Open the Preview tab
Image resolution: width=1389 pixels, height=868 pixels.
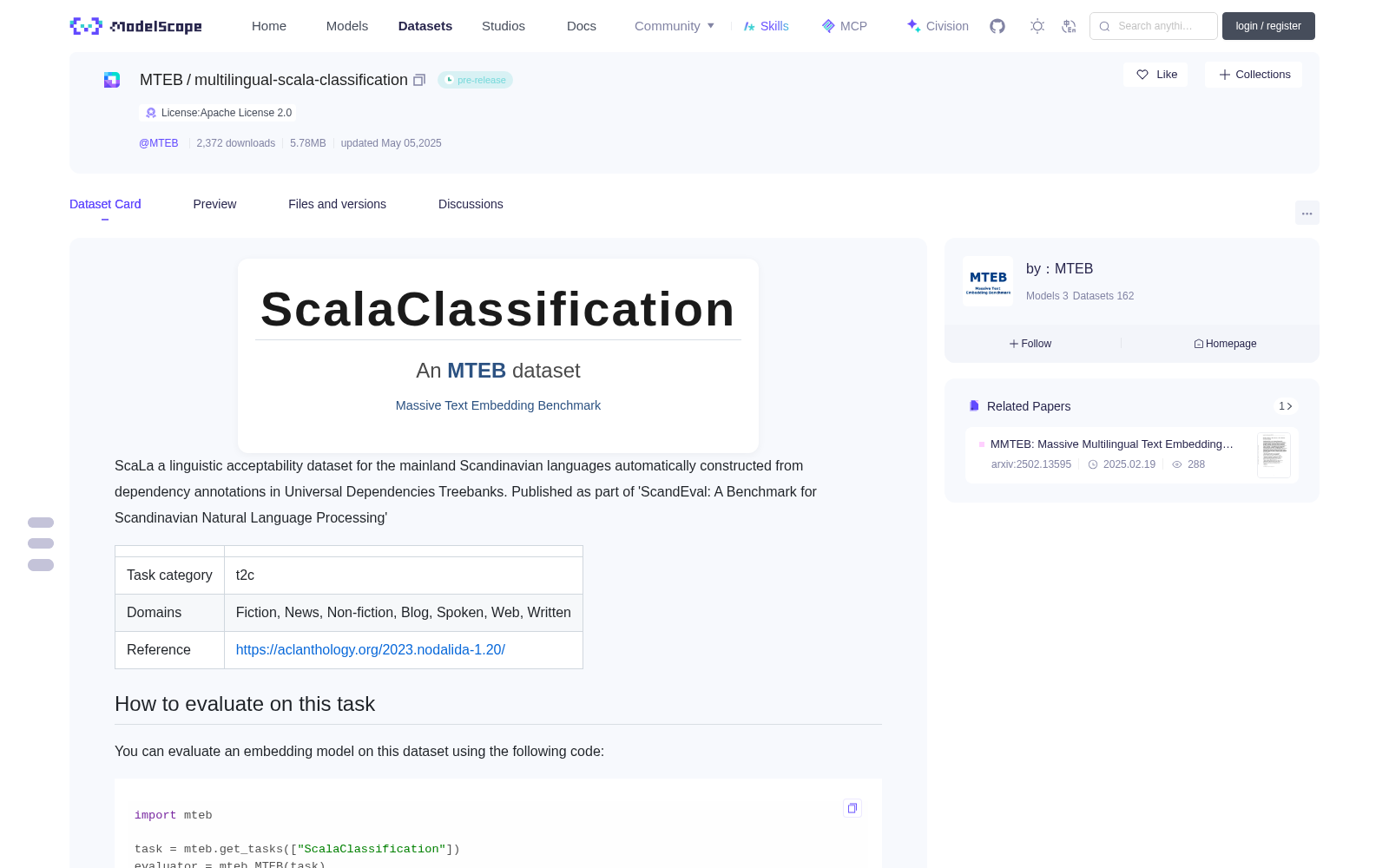pos(214,204)
